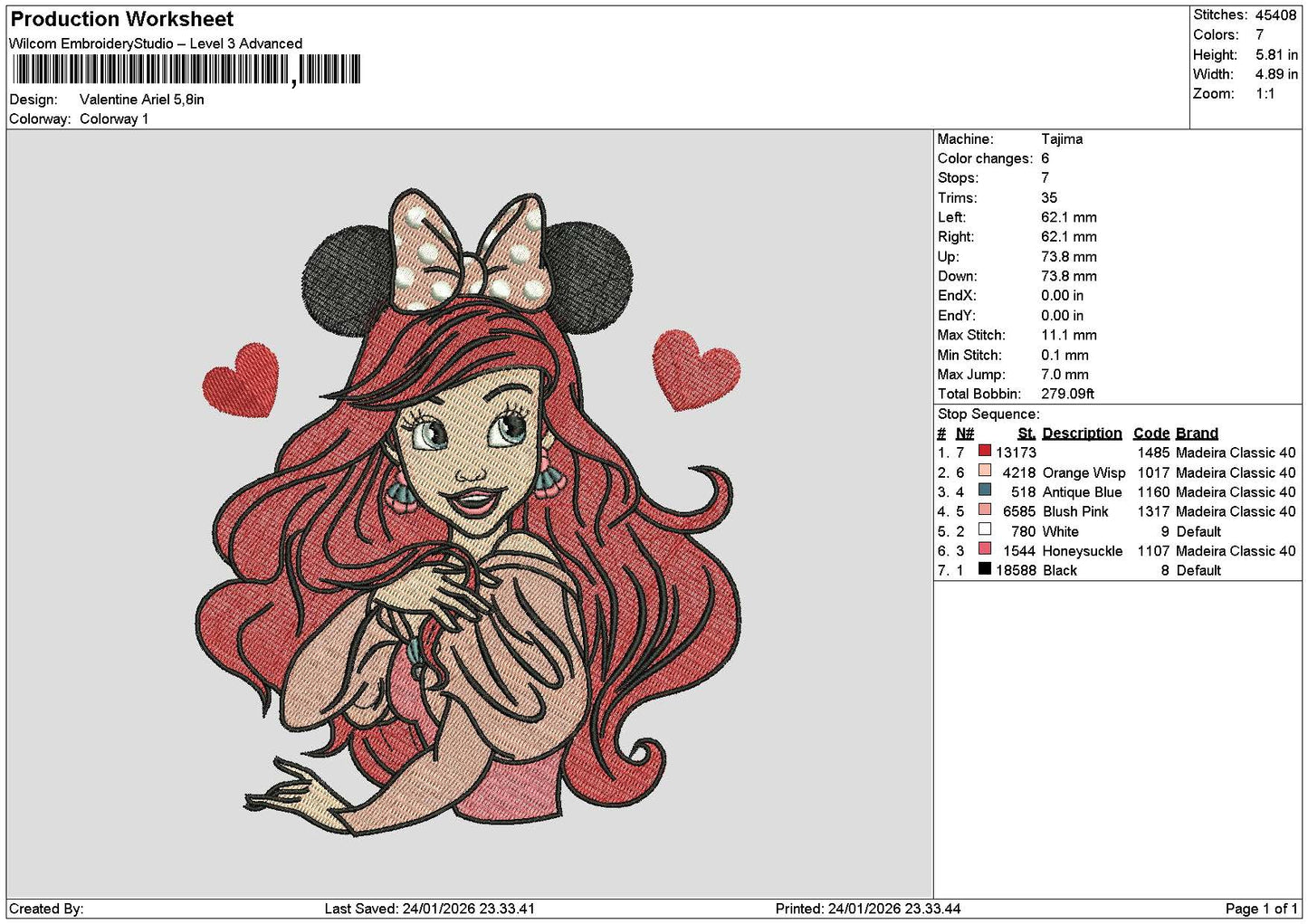Viewport: 1308px width, 924px height.
Task: Click the Min Stitch value 0.1 mm
Action: click(x=1065, y=355)
